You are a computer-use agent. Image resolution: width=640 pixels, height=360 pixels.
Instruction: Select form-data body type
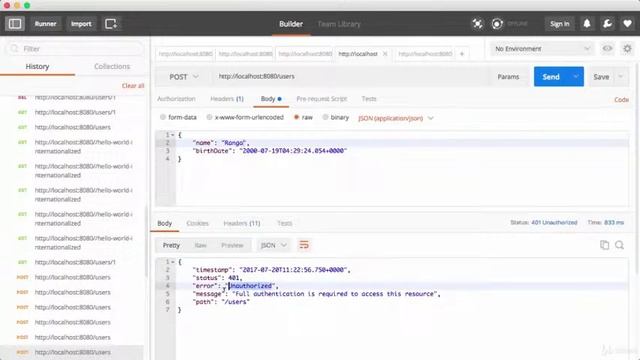178,117
